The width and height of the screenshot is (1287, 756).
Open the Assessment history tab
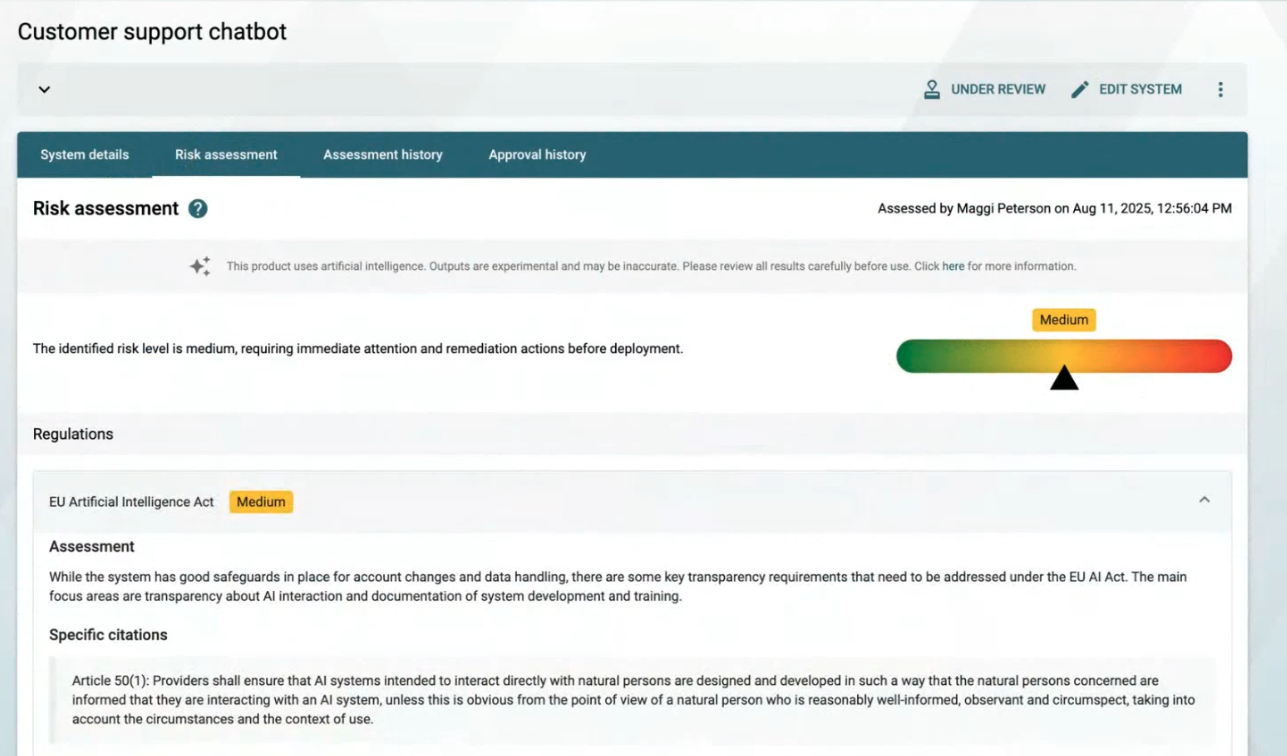click(383, 155)
